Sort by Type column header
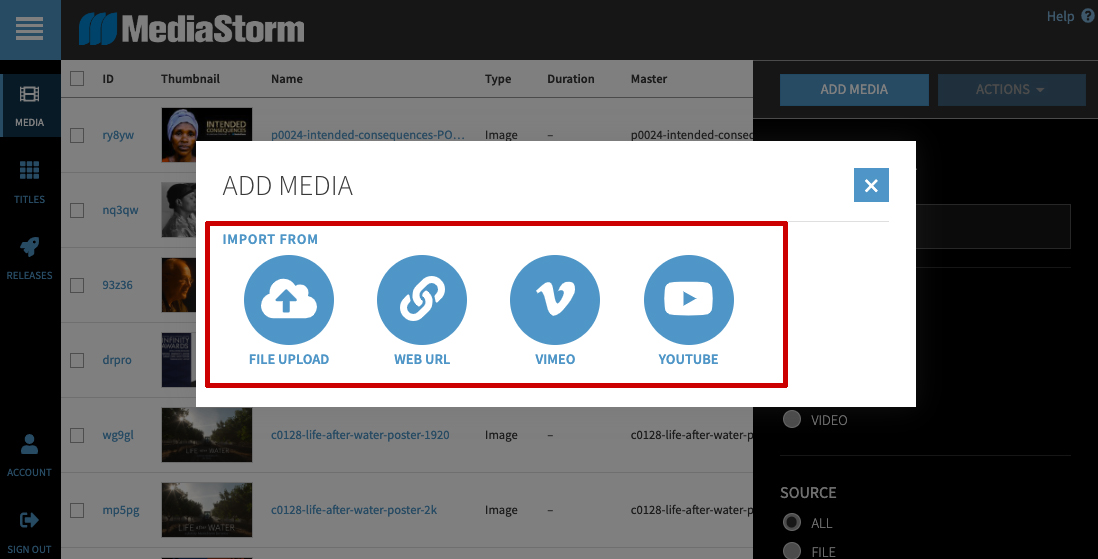Image resolution: width=1098 pixels, height=559 pixels. pyautogui.click(x=498, y=79)
